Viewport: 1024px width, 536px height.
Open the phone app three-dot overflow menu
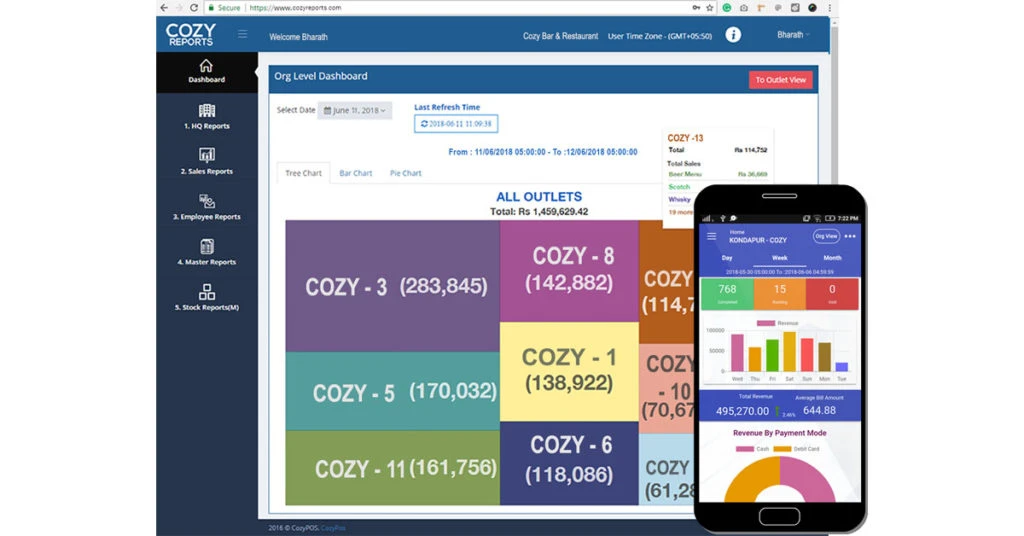[850, 236]
